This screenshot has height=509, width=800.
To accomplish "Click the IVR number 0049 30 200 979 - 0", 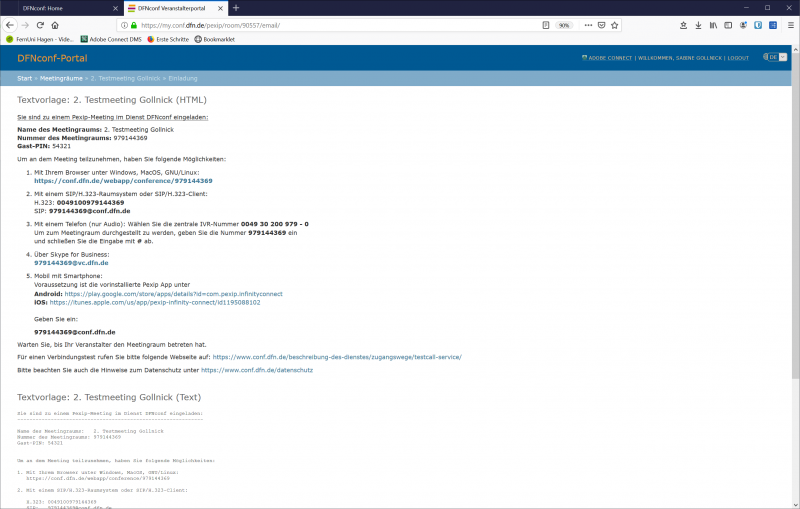I will click(274, 224).
